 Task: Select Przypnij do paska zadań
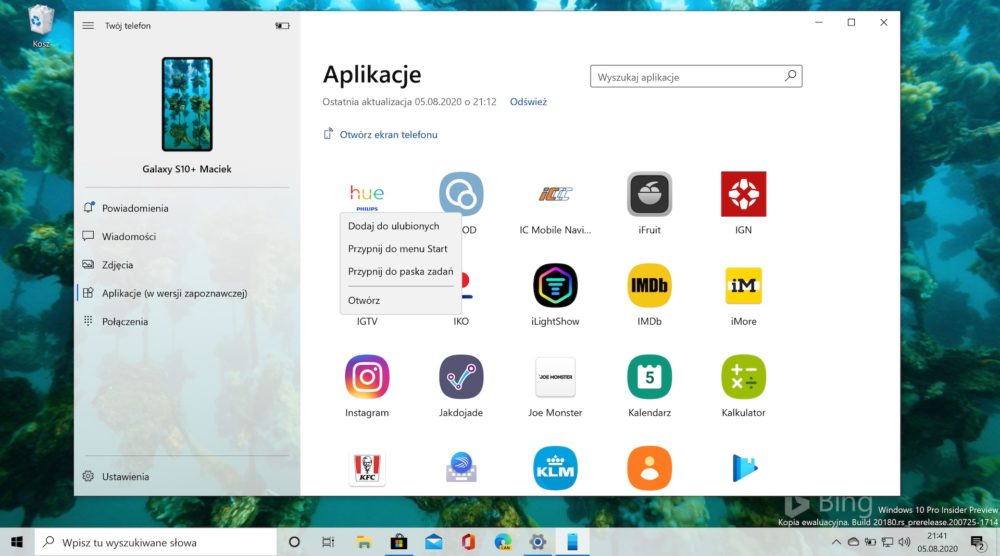401,271
